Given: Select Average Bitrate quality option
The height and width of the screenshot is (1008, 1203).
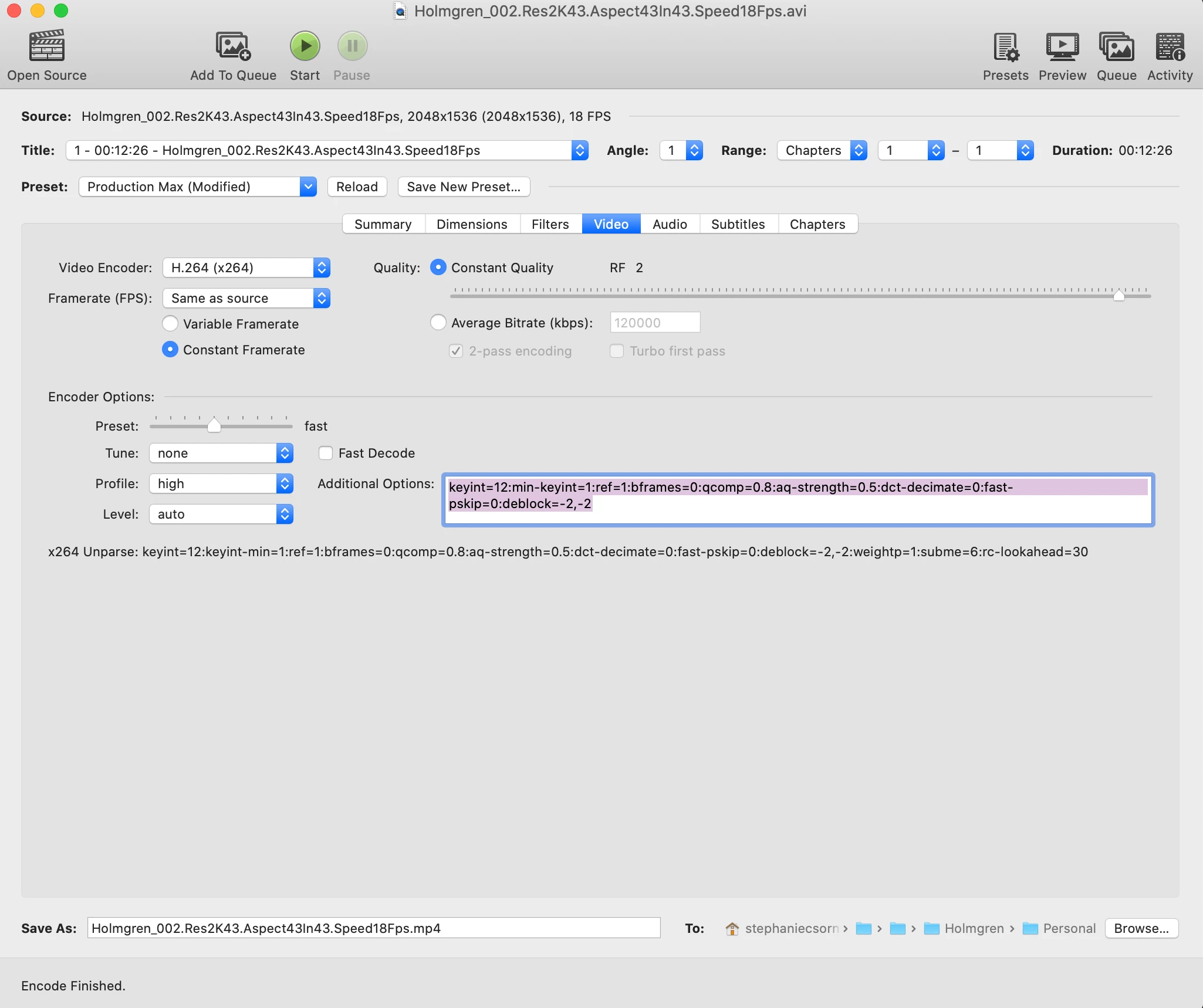Looking at the screenshot, I should (438, 323).
